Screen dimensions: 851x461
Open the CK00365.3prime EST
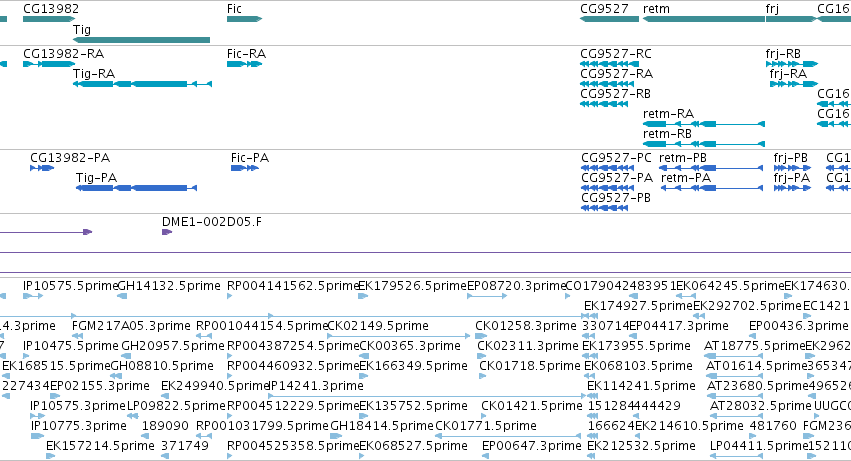pos(364,356)
